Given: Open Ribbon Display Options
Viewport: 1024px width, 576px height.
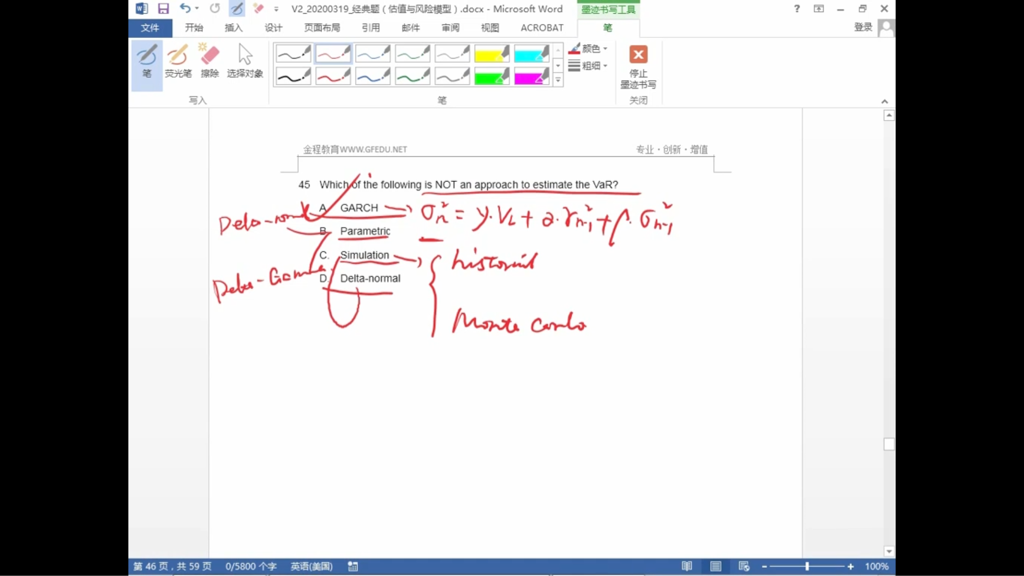Looking at the screenshot, I should (818, 8).
